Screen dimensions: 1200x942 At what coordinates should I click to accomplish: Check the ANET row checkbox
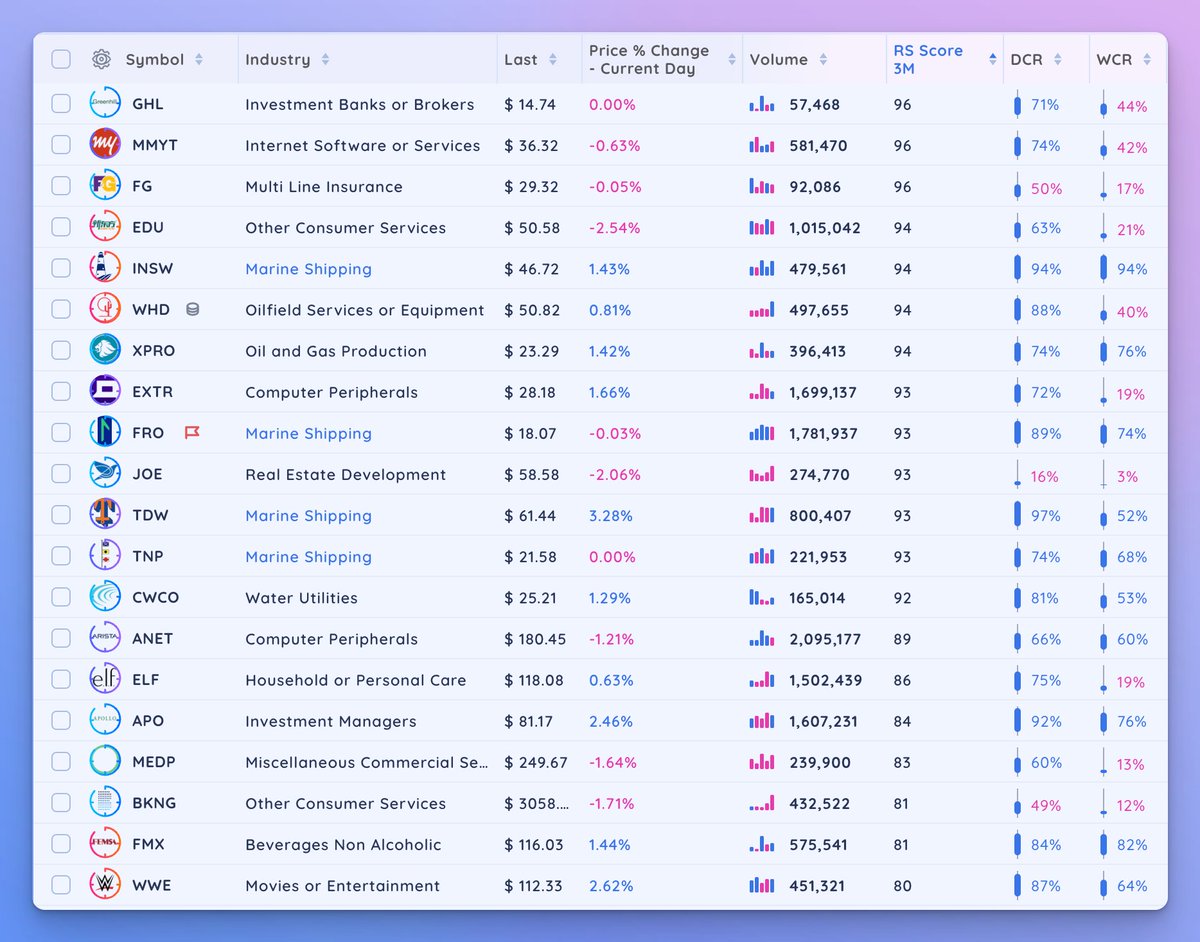[x=61, y=638]
